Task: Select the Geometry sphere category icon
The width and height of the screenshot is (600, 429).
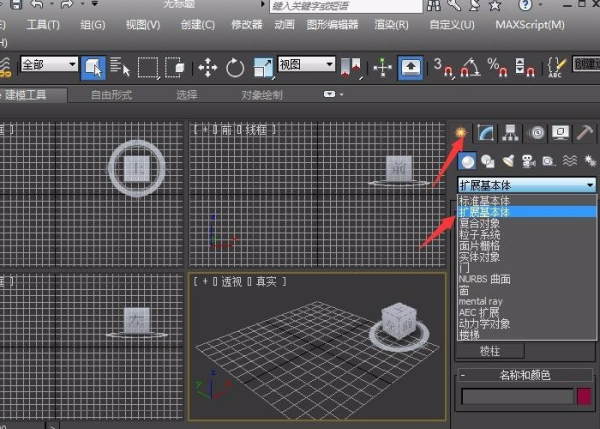Action: [467, 161]
